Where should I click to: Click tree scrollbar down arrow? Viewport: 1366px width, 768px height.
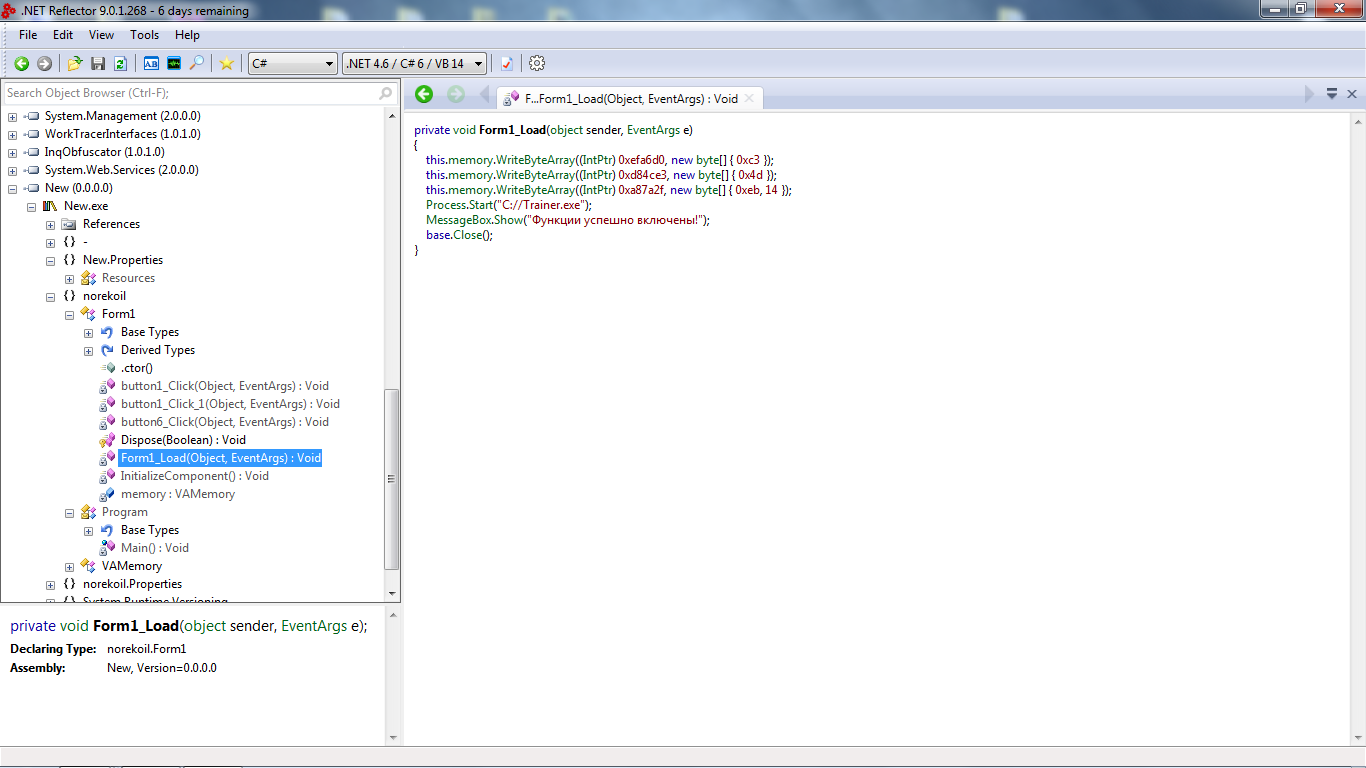[392, 592]
